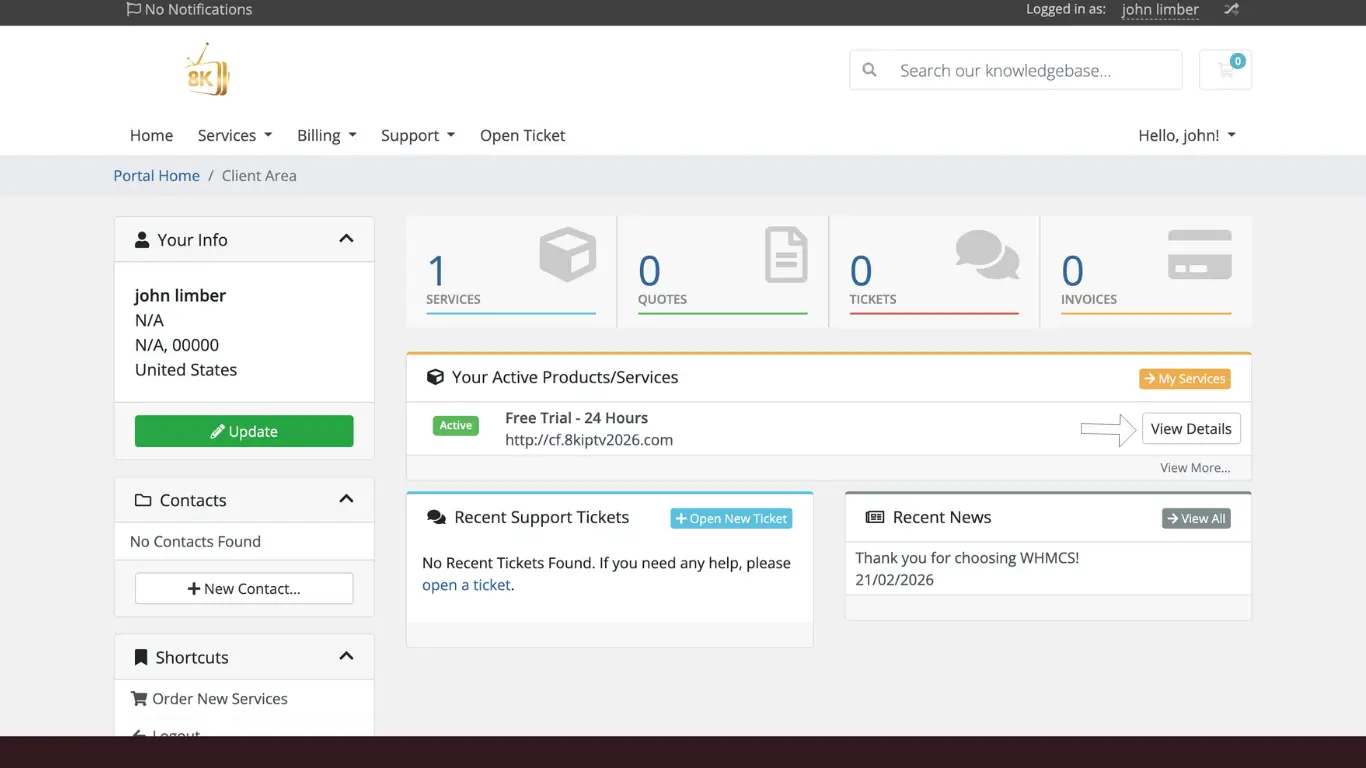Click the No Notifications flag icon
The width and height of the screenshot is (1366, 768).
(x=133, y=9)
